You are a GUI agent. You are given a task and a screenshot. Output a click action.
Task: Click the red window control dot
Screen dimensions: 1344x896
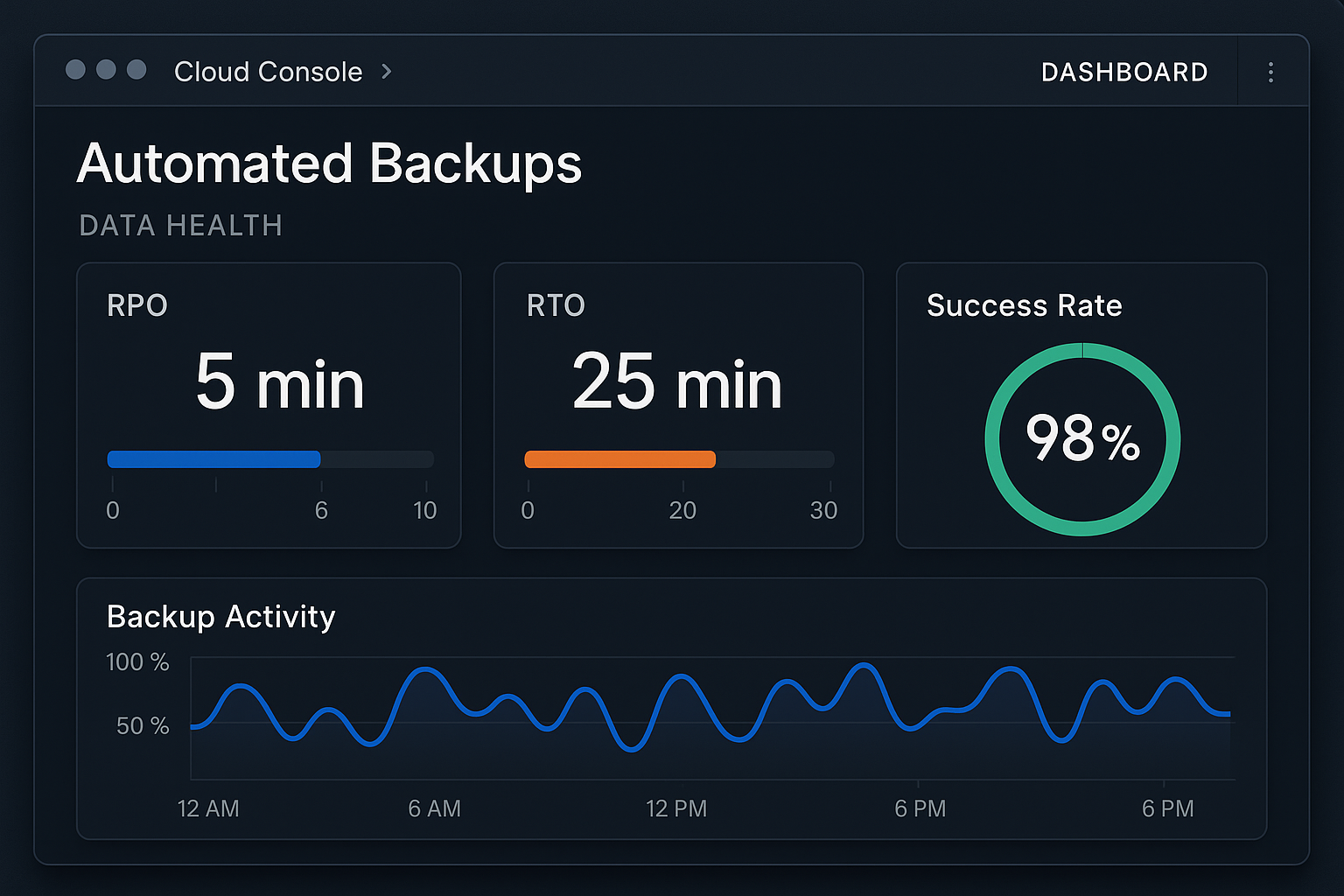76,70
